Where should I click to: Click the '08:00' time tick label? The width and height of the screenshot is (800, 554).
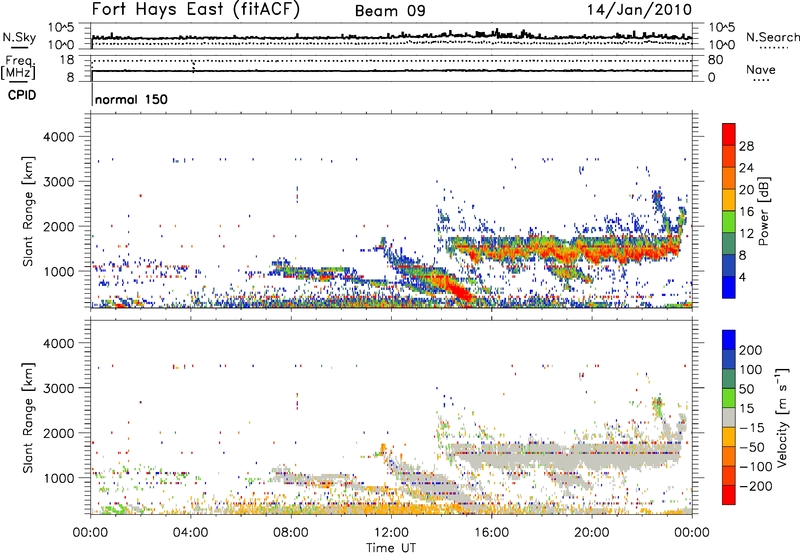click(x=291, y=533)
